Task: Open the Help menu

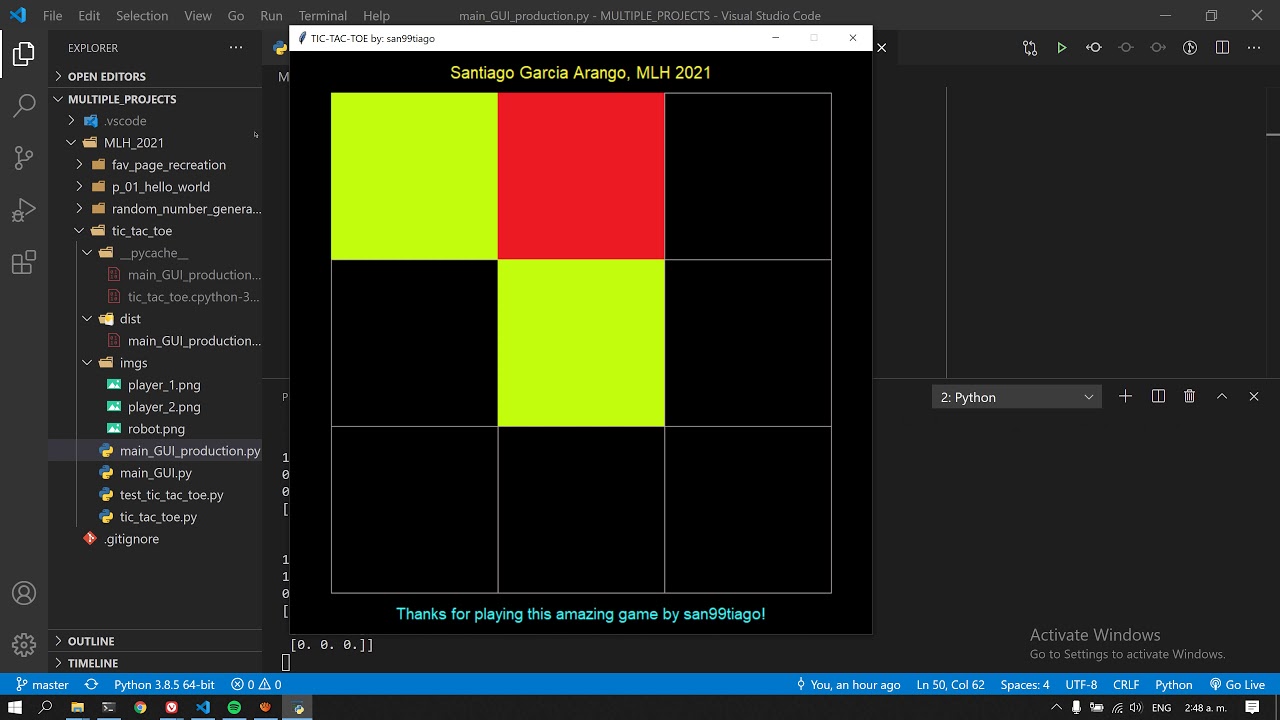Action: [377, 16]
